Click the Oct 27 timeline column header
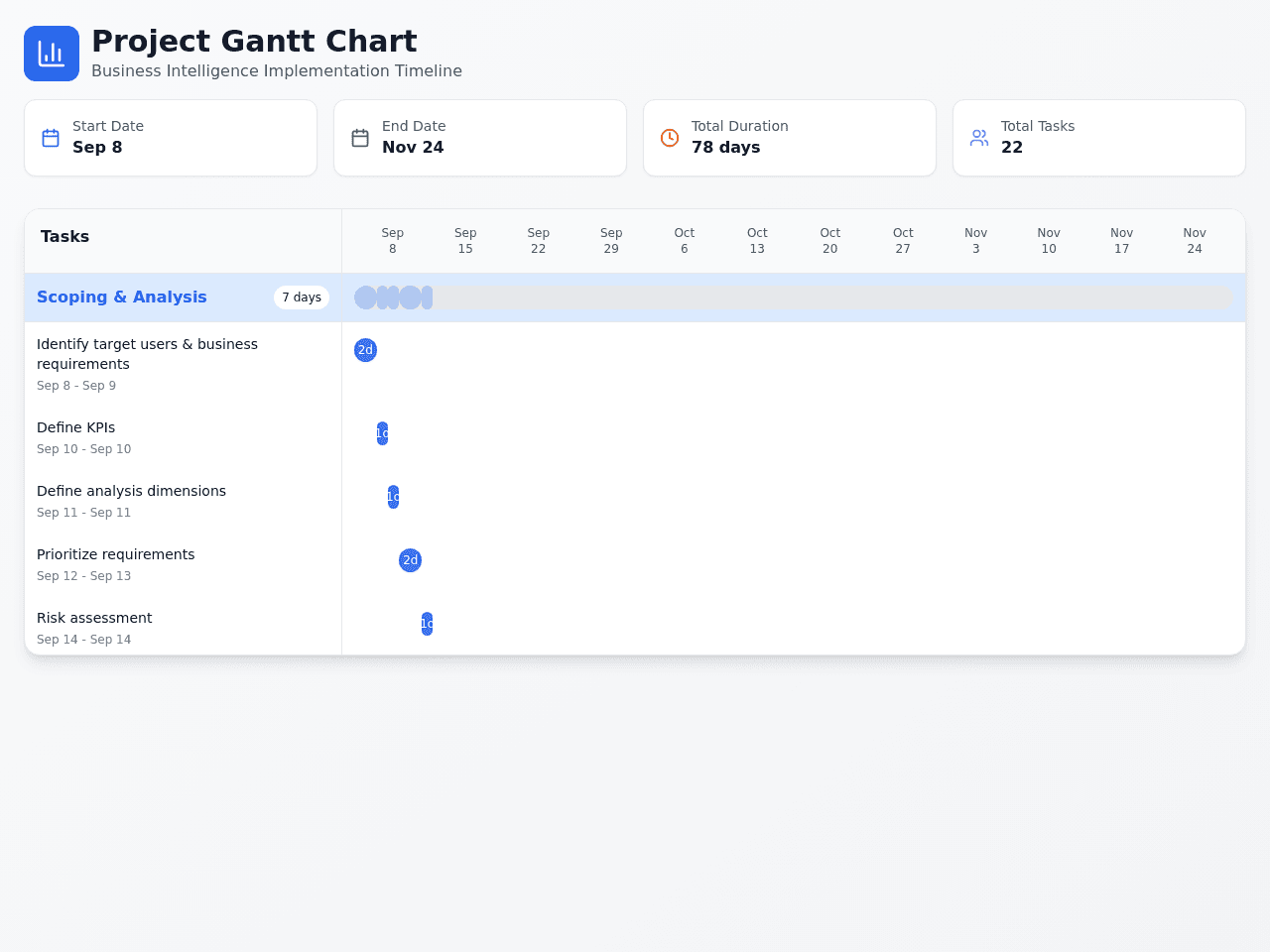Screen dimensions: 1270x952 (x=903, y=241)
